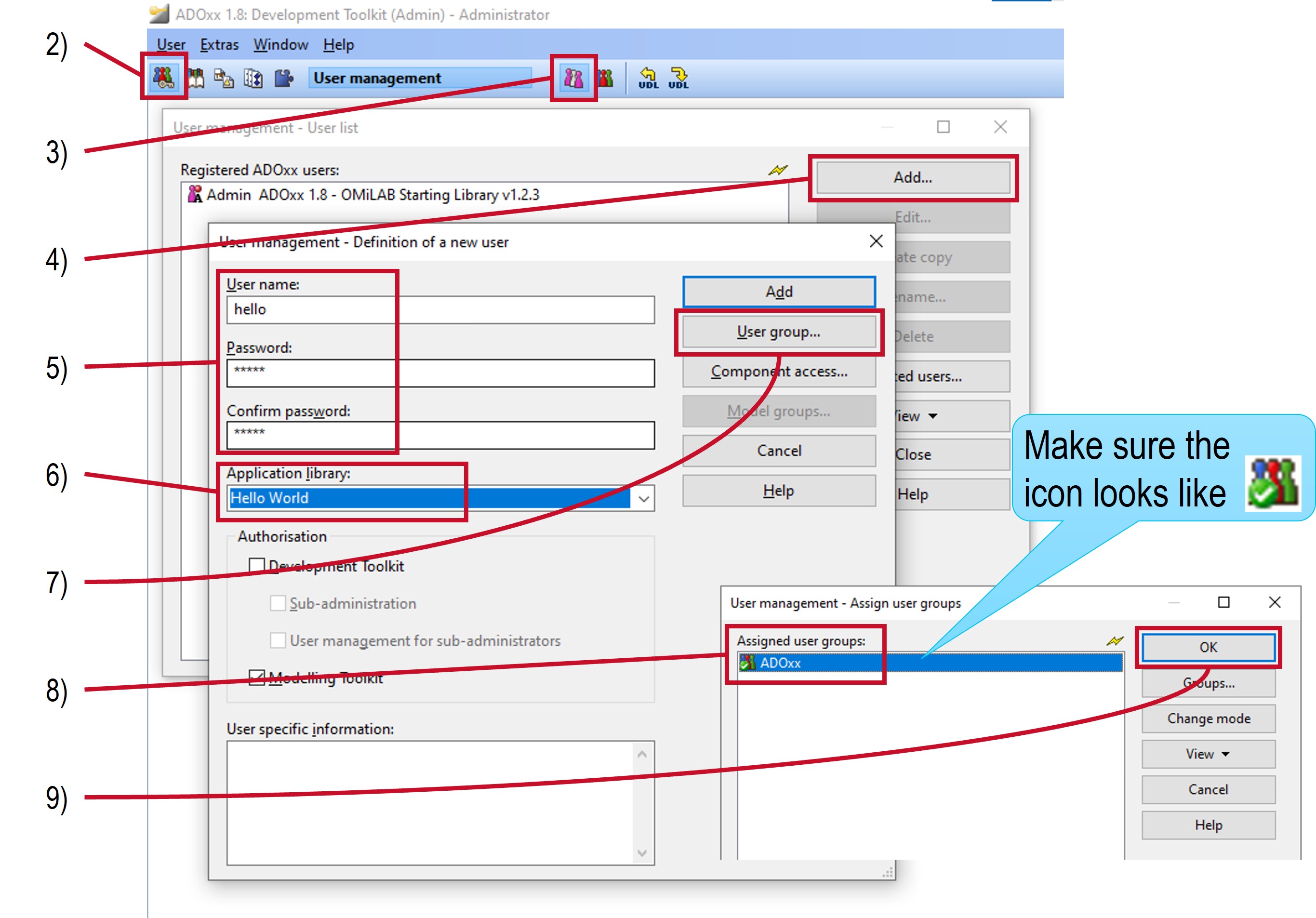The width and height of the screenshot is (1316, 918).
Task: Click the ADOxx application title bar icon
Action: [159, 13]
